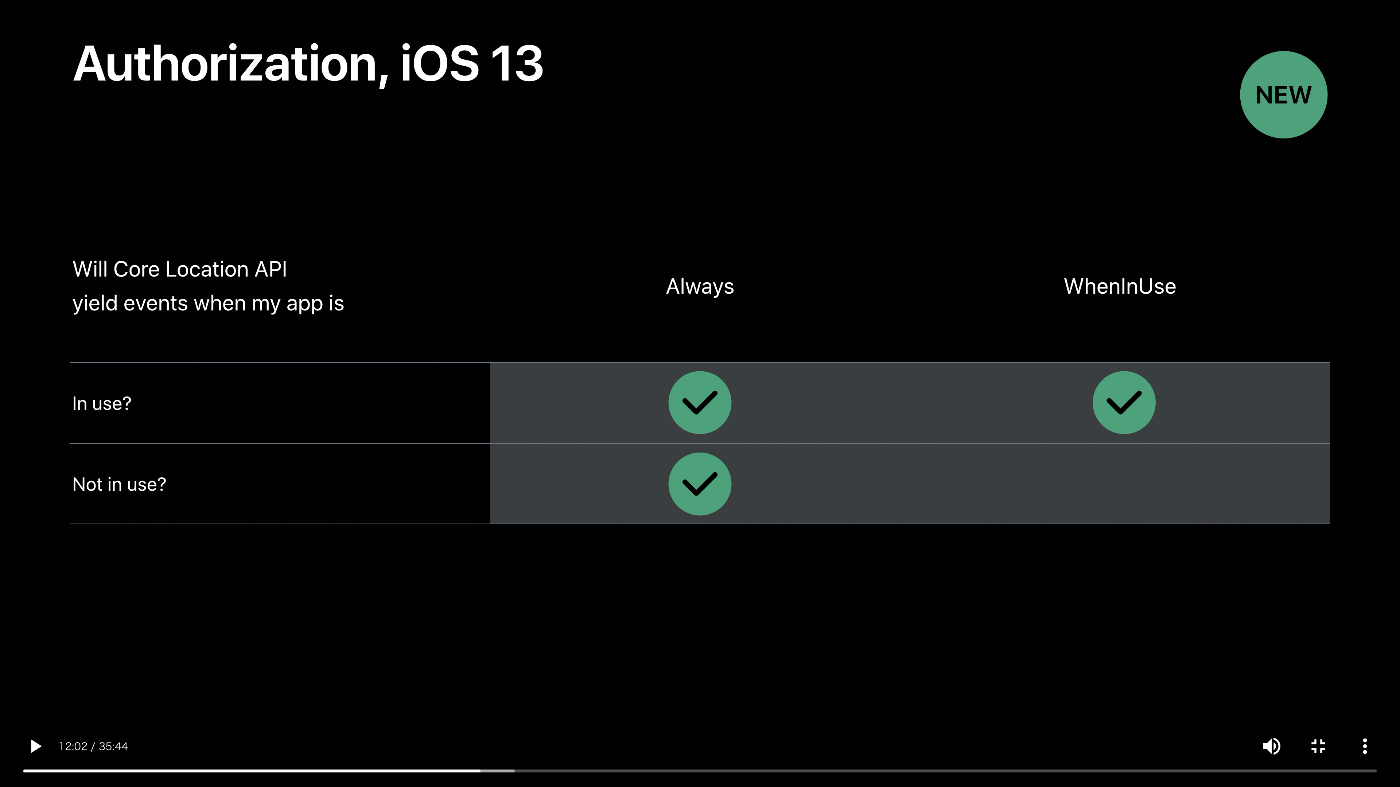Click the WhenInUse column header

coord(1120,287)
